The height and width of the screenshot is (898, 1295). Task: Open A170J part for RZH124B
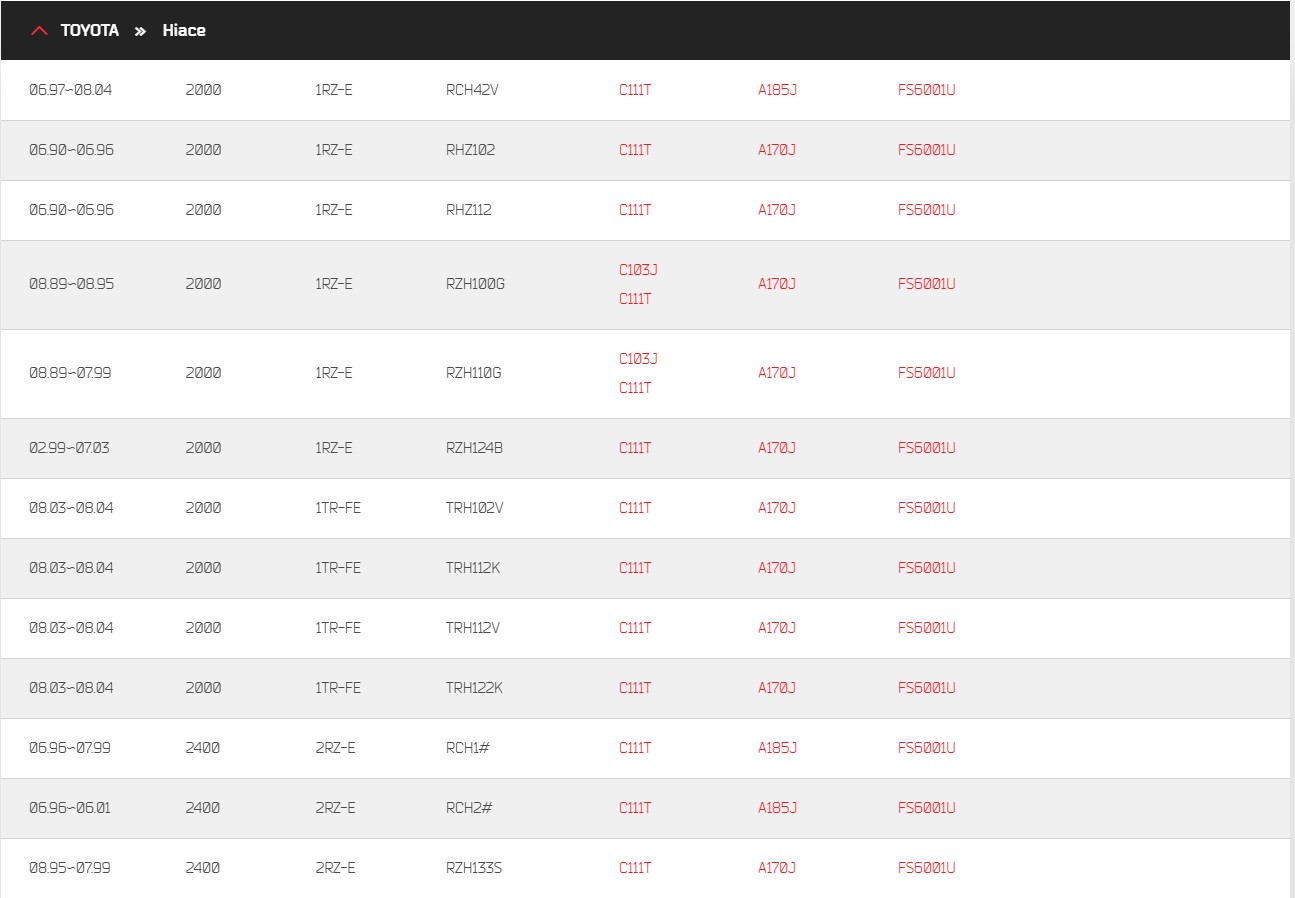(x=777, y=448)
